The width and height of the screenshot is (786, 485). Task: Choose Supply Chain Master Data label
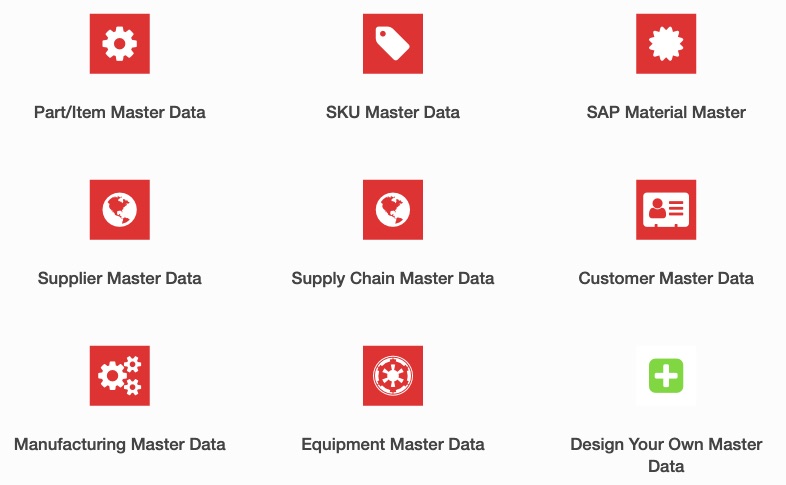point(392,279)
